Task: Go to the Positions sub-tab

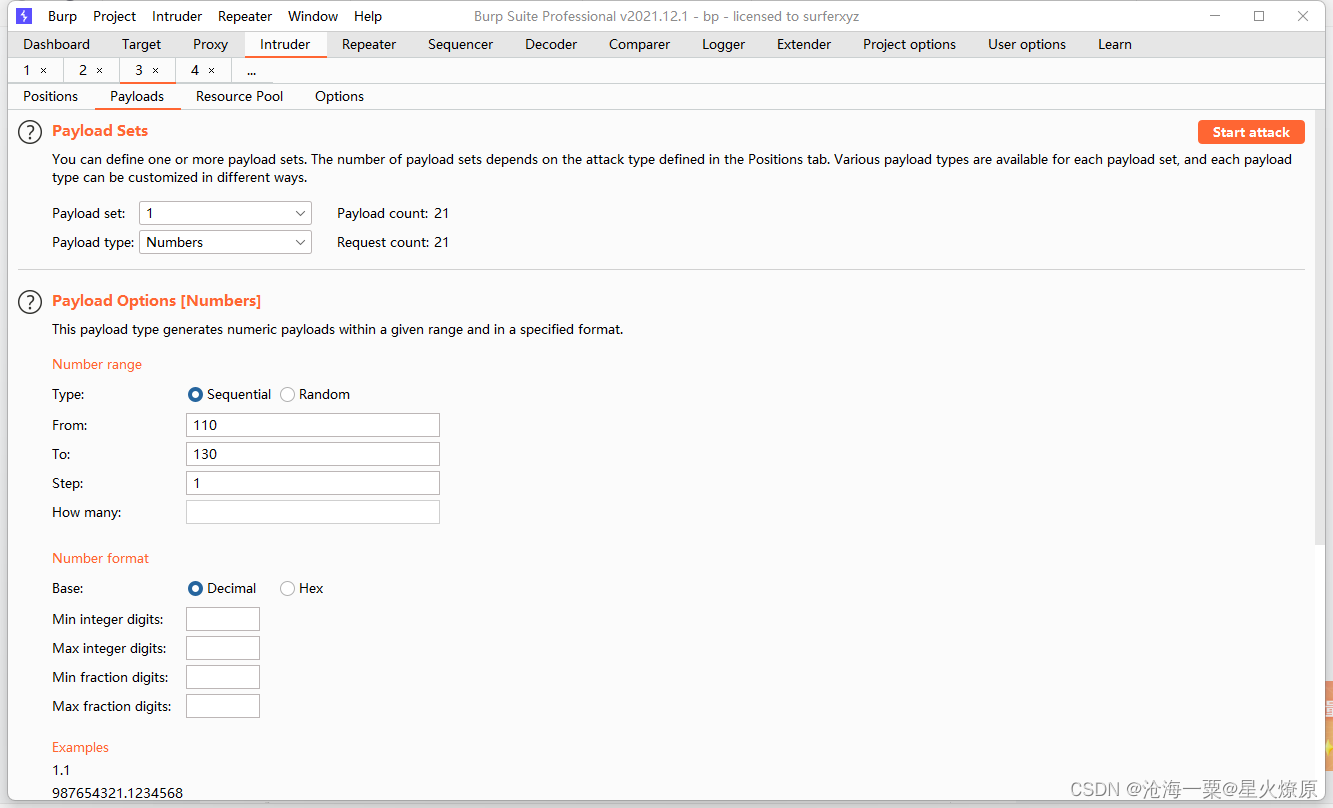Action: [x=51, y=96]
